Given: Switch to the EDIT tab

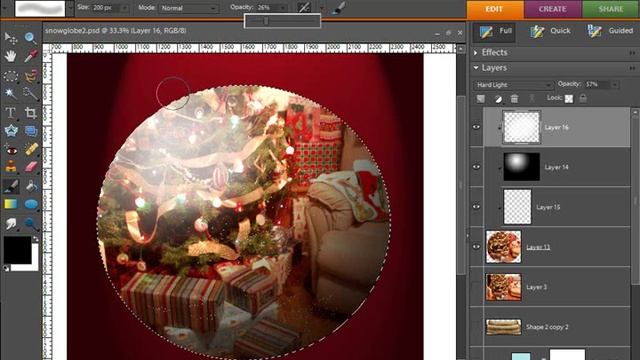Looking at the screenshot, I should pyautogui.click(x=494, y=9).
